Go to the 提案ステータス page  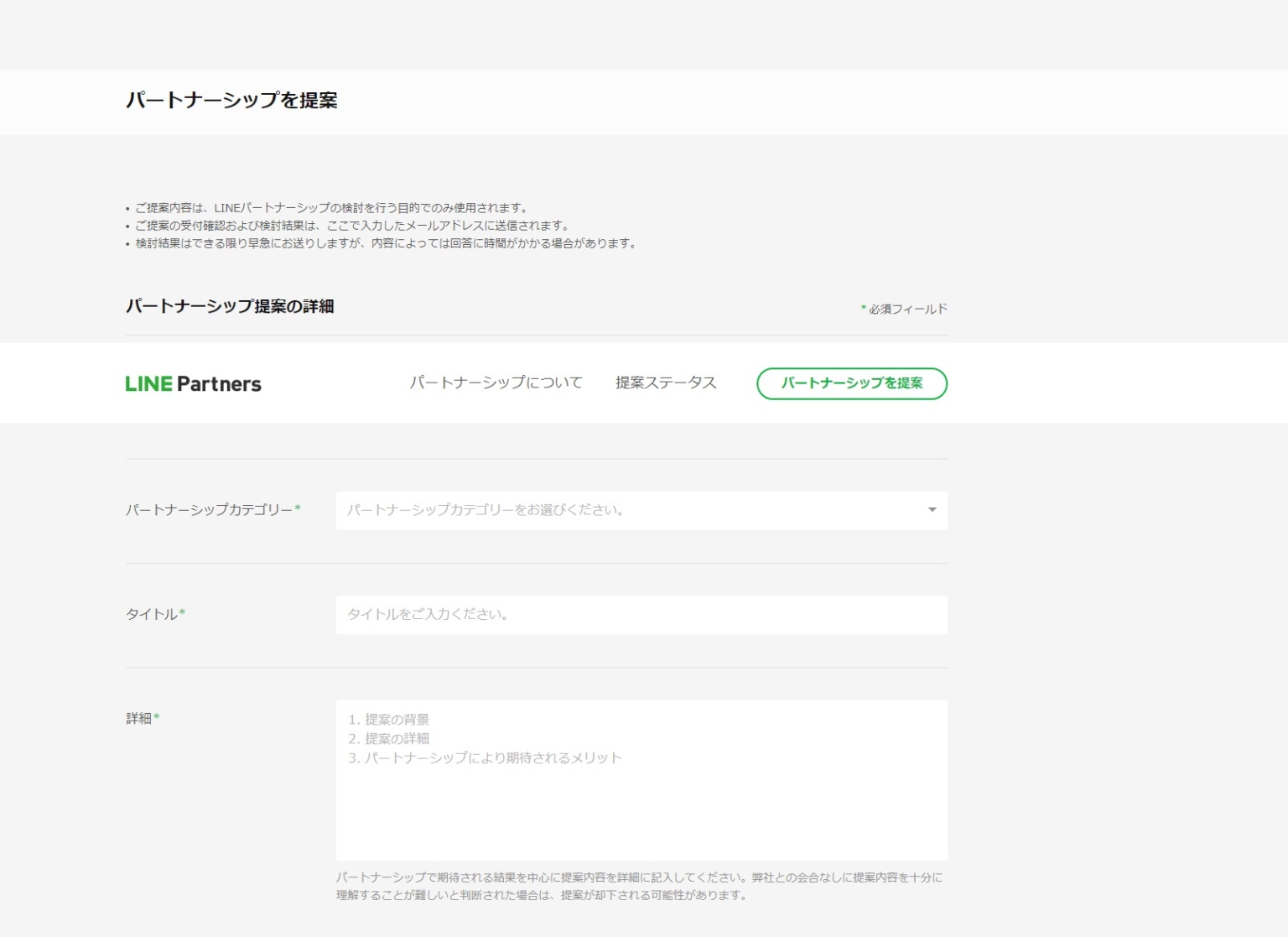666,383
